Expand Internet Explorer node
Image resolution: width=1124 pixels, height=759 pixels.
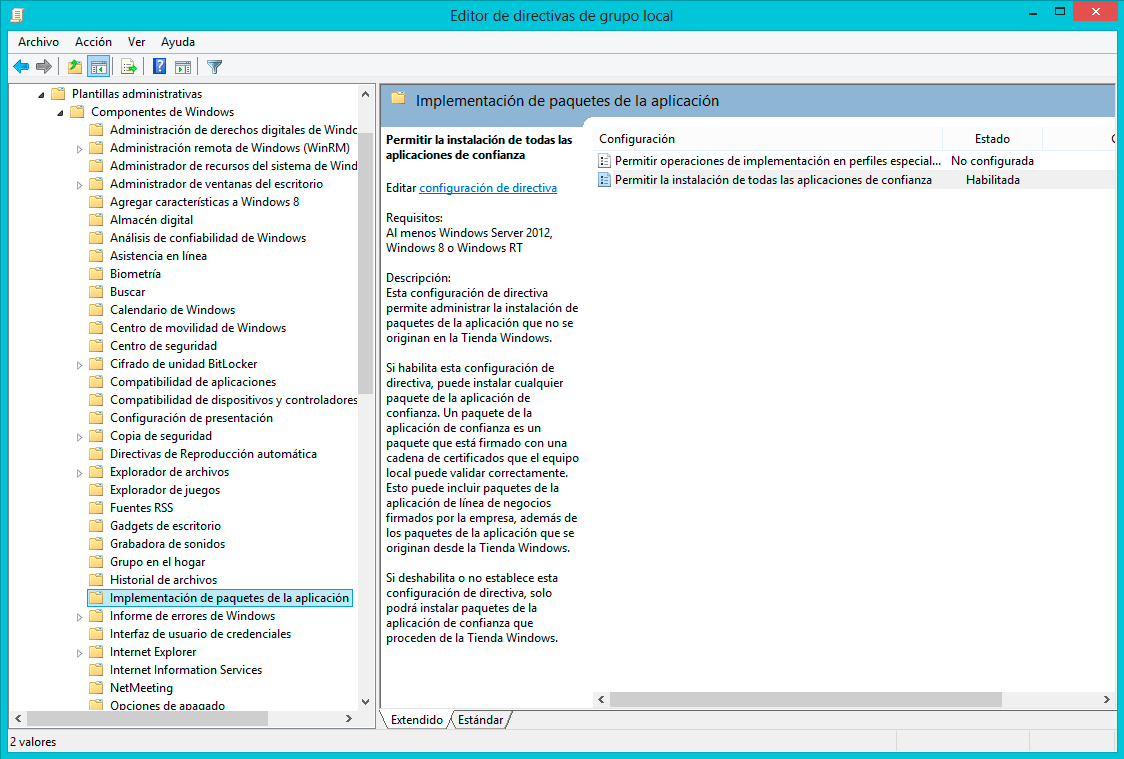tap(80, 652)
